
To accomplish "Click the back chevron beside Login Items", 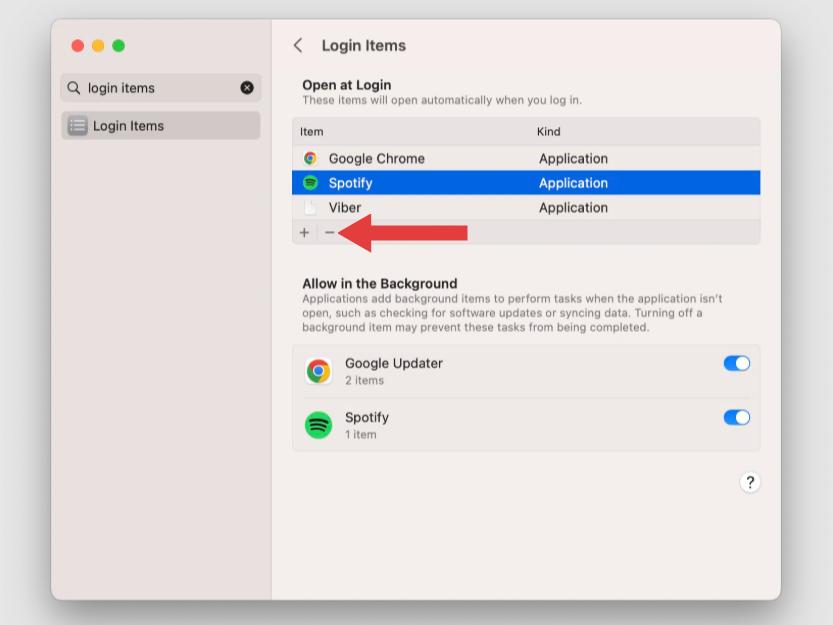I will pyautogui.click(x=298, y=46).
